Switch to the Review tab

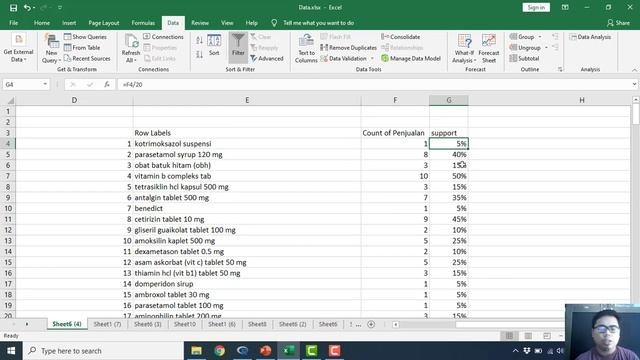pyautogui.click(x=200, y=23)
